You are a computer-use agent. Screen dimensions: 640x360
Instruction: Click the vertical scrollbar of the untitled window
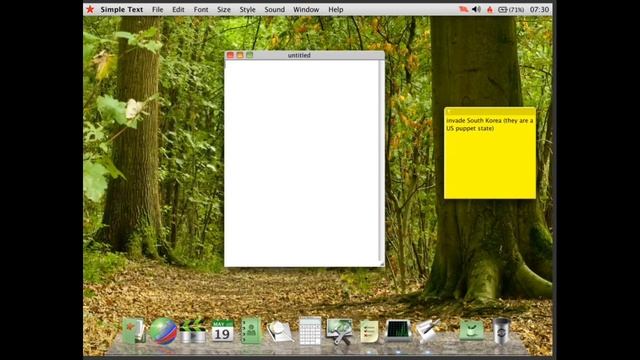tap(382, 161)
